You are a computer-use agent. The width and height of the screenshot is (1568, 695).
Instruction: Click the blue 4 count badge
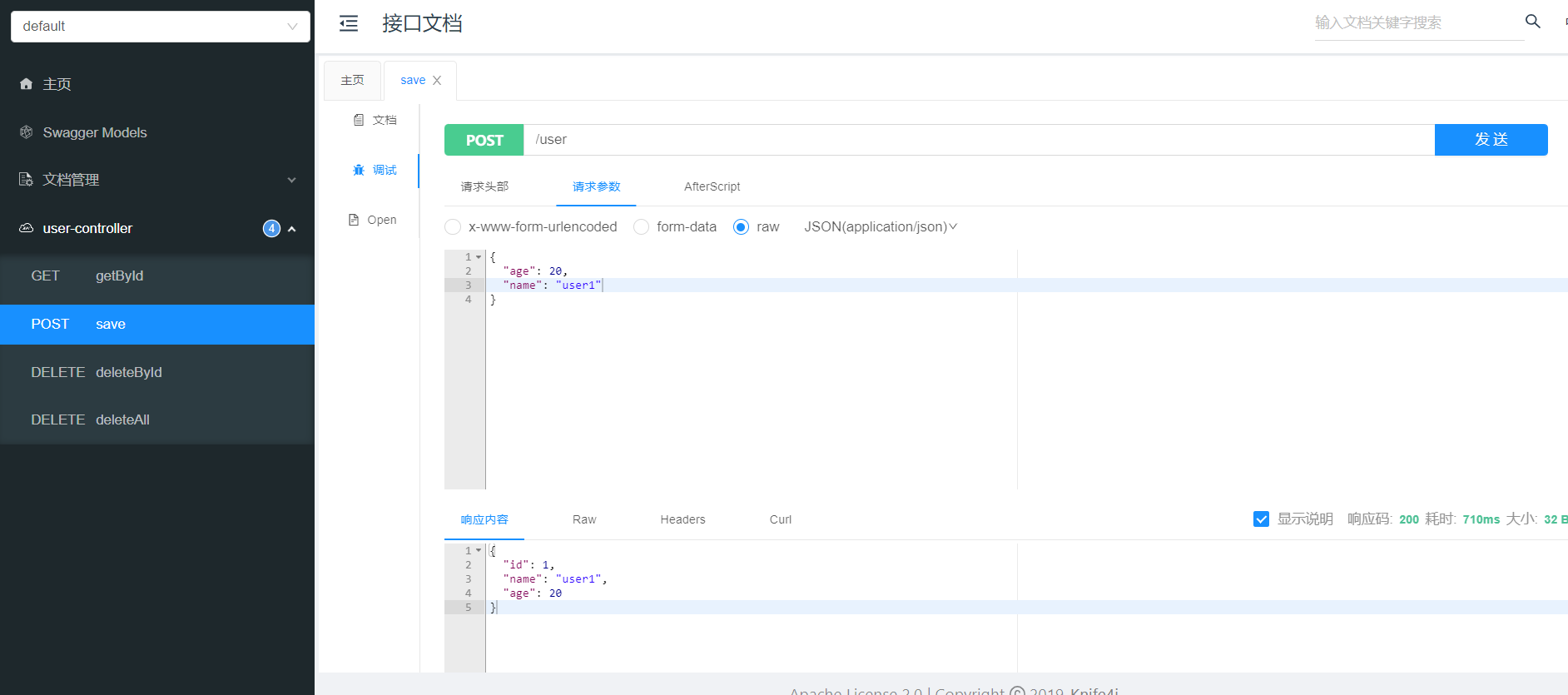point(271,228)
